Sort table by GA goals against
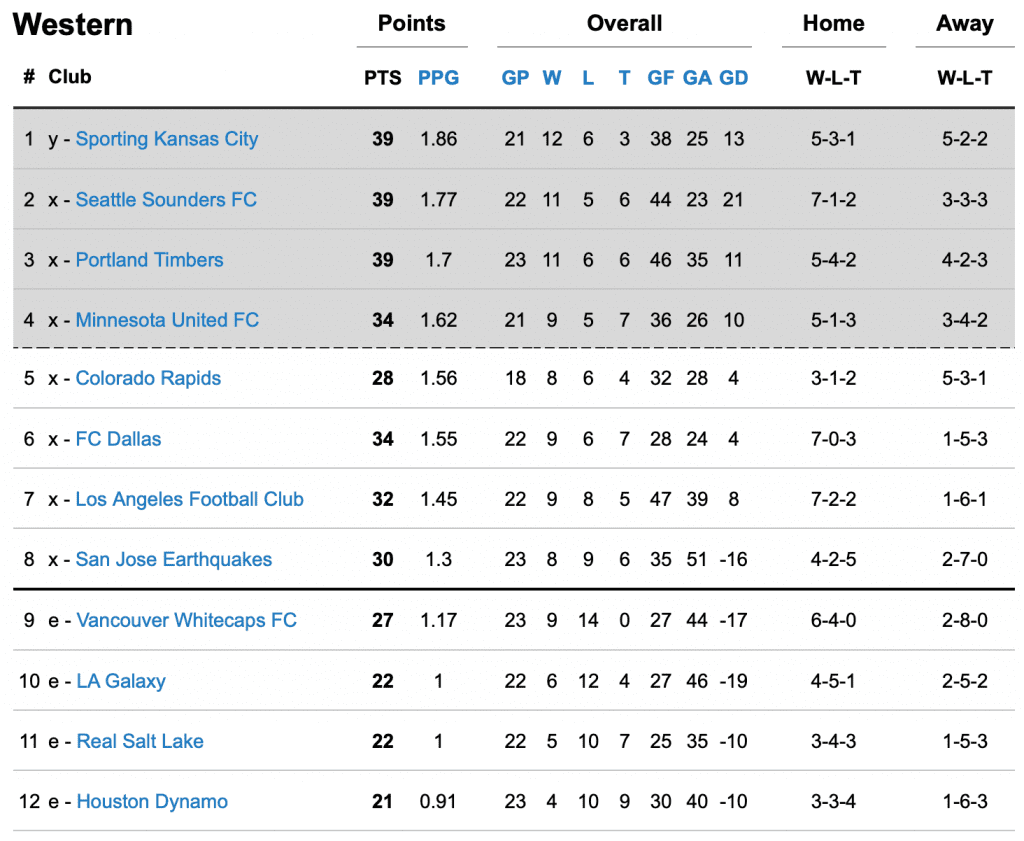The image size is (1024, 841). 697,78
